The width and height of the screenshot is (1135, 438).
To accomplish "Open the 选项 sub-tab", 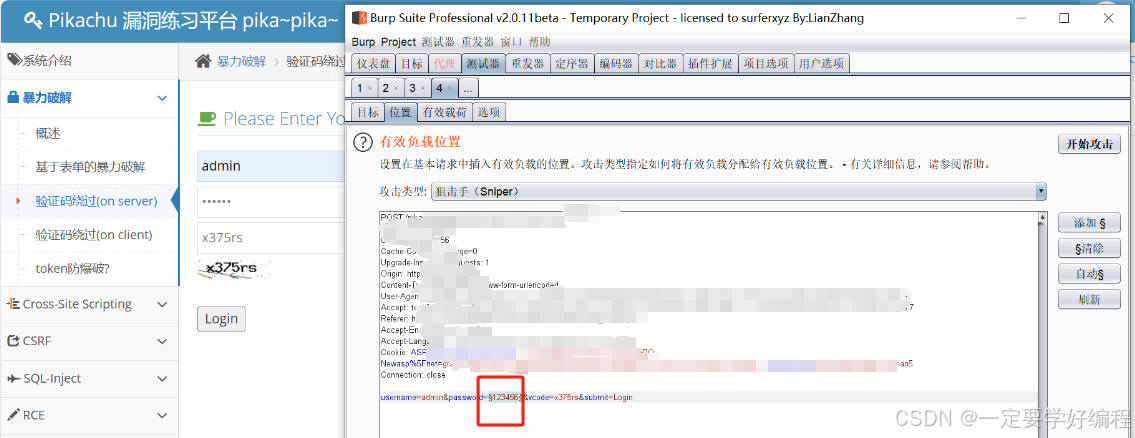I will (x=489, y=112).
